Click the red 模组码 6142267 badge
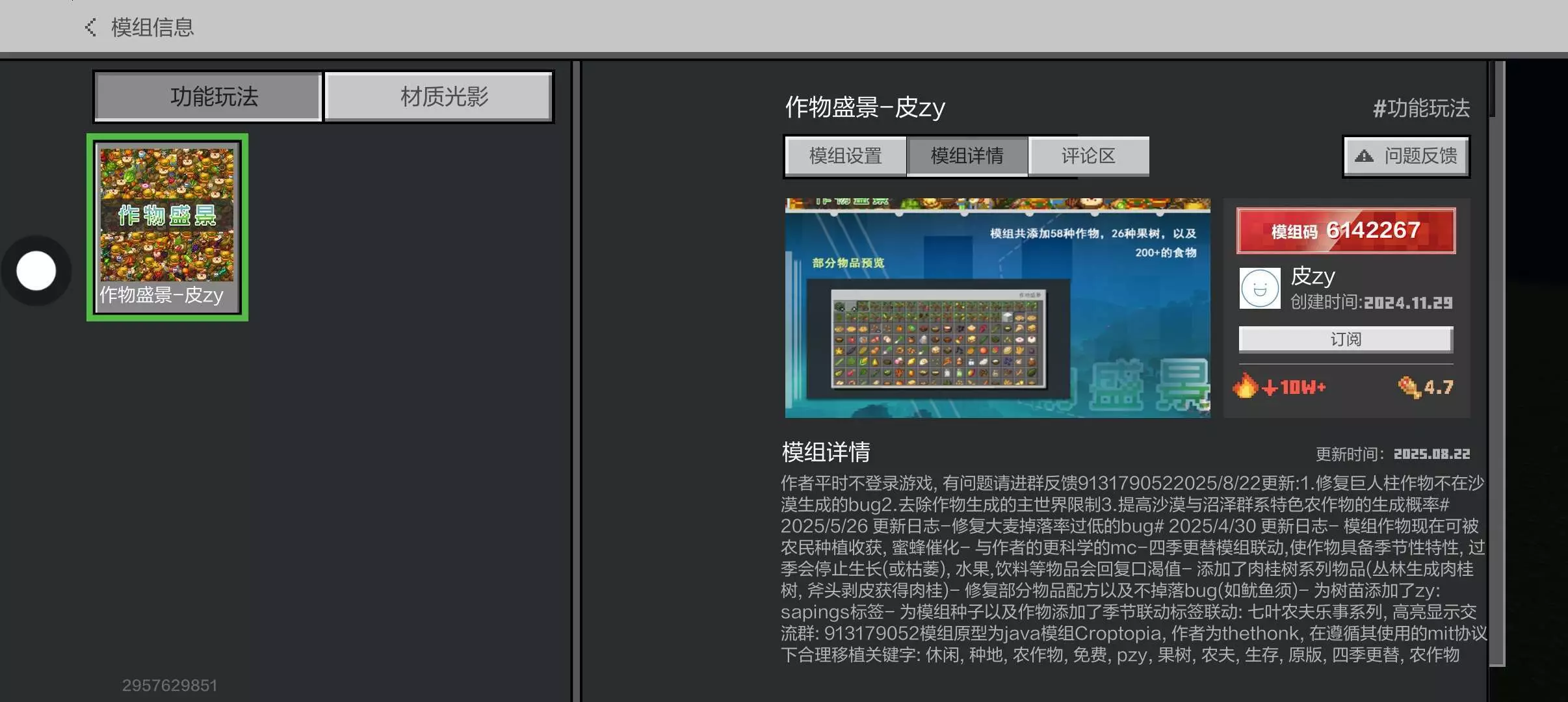The height and width of the screenshot is (702, 1568). (1346, 231)
